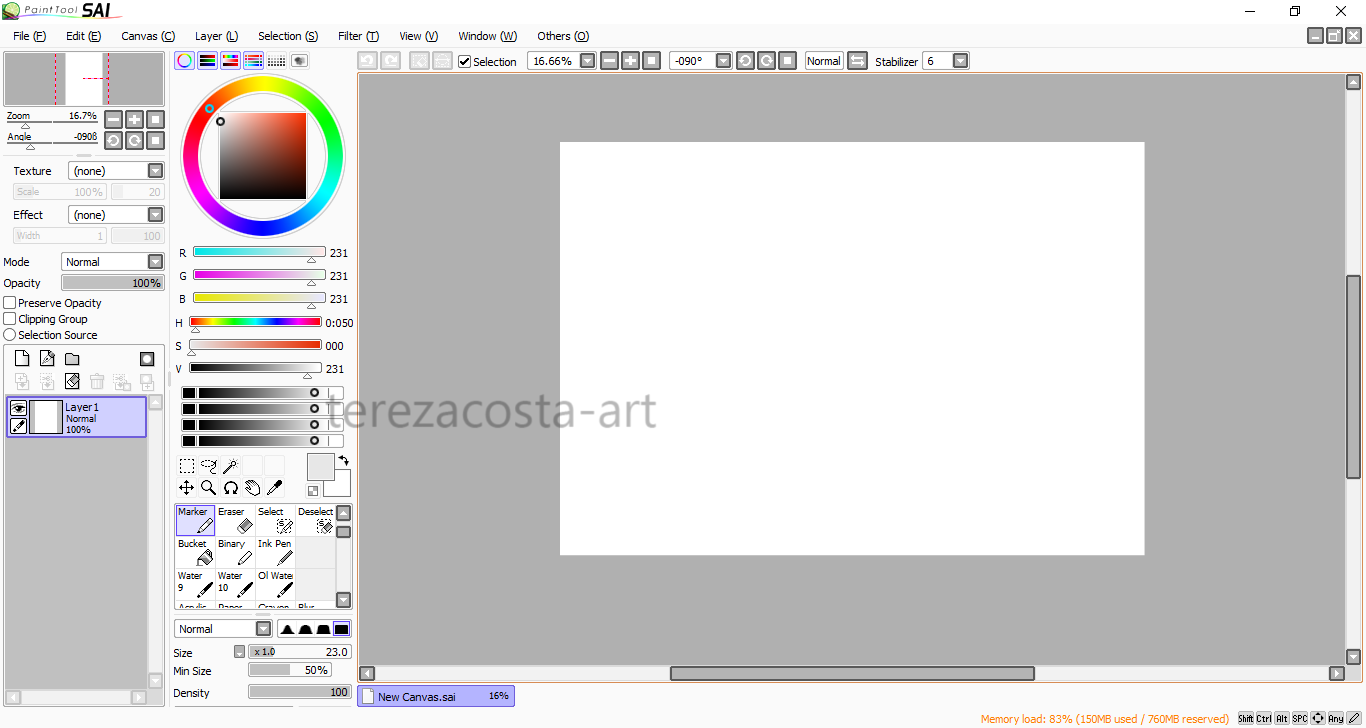This screenshot has width=1366, height=728.
Task: Pick the Binary pen tool
Action: pyautogui.click(x=235, y=553)
